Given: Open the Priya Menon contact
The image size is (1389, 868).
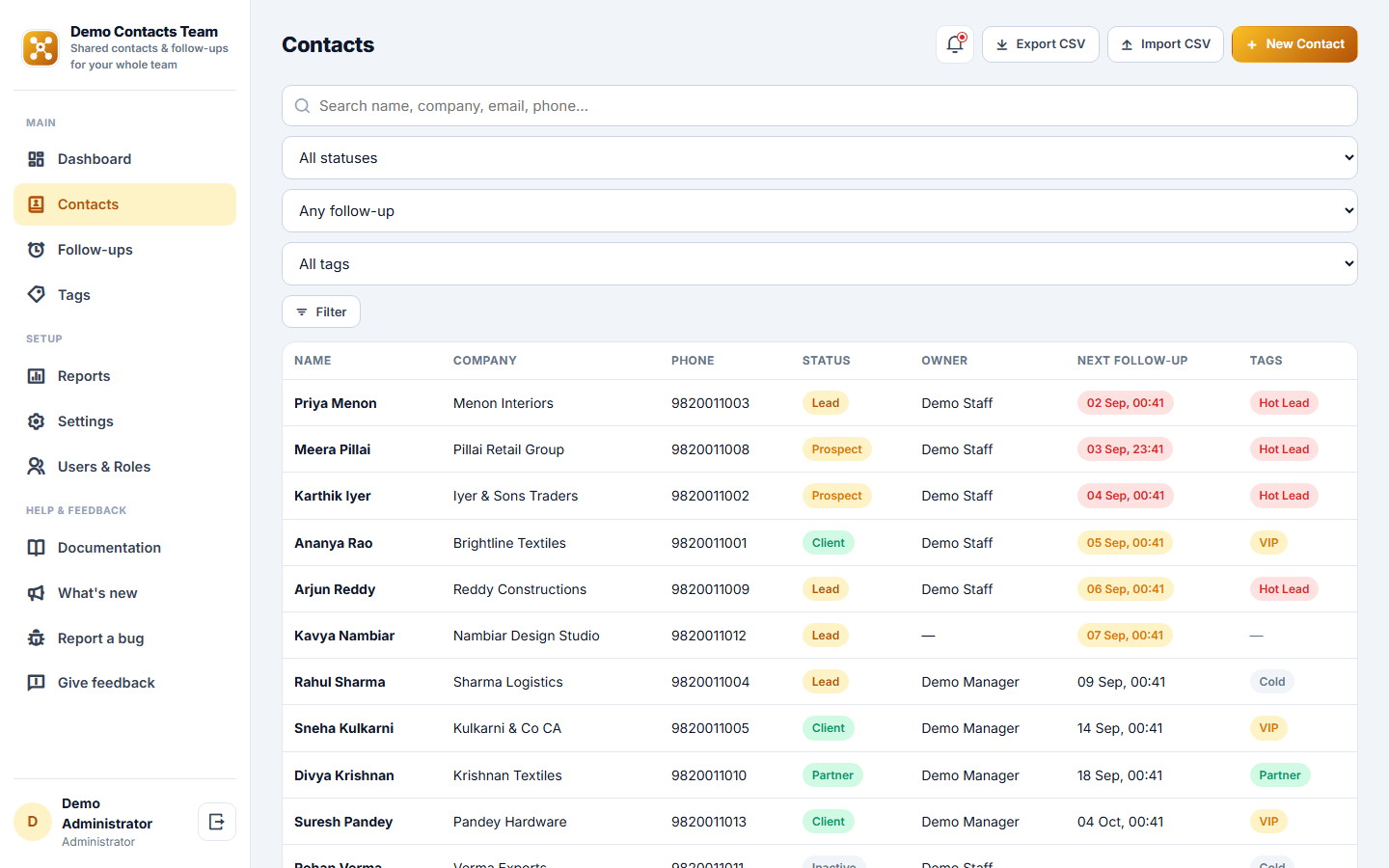Looking at the screenshot, I should point(336,403).
